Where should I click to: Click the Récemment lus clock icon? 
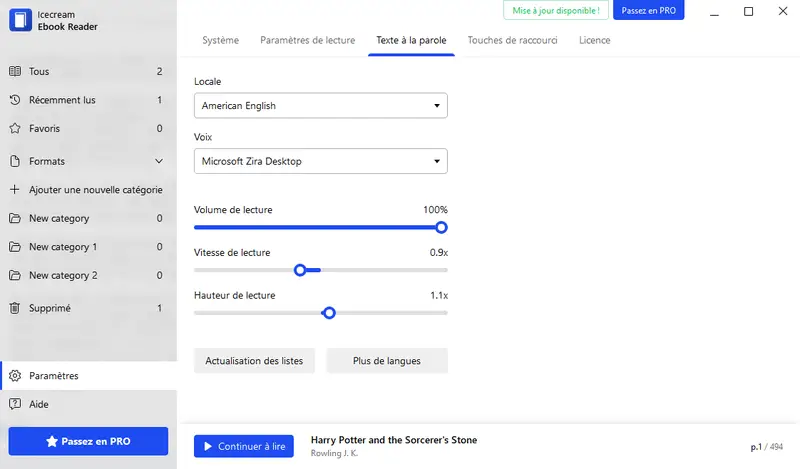[15, 100]
